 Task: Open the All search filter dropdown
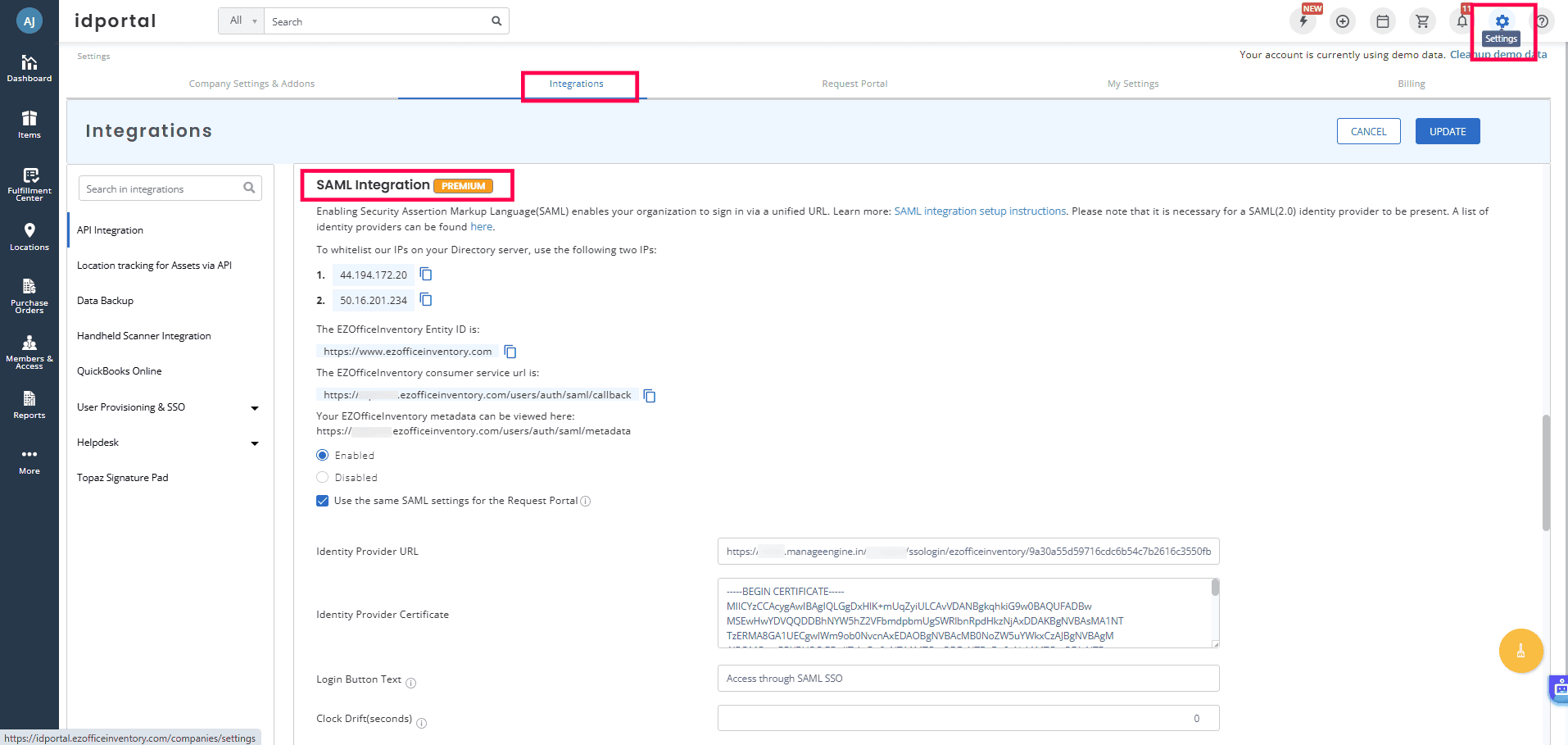pos(240,20)
